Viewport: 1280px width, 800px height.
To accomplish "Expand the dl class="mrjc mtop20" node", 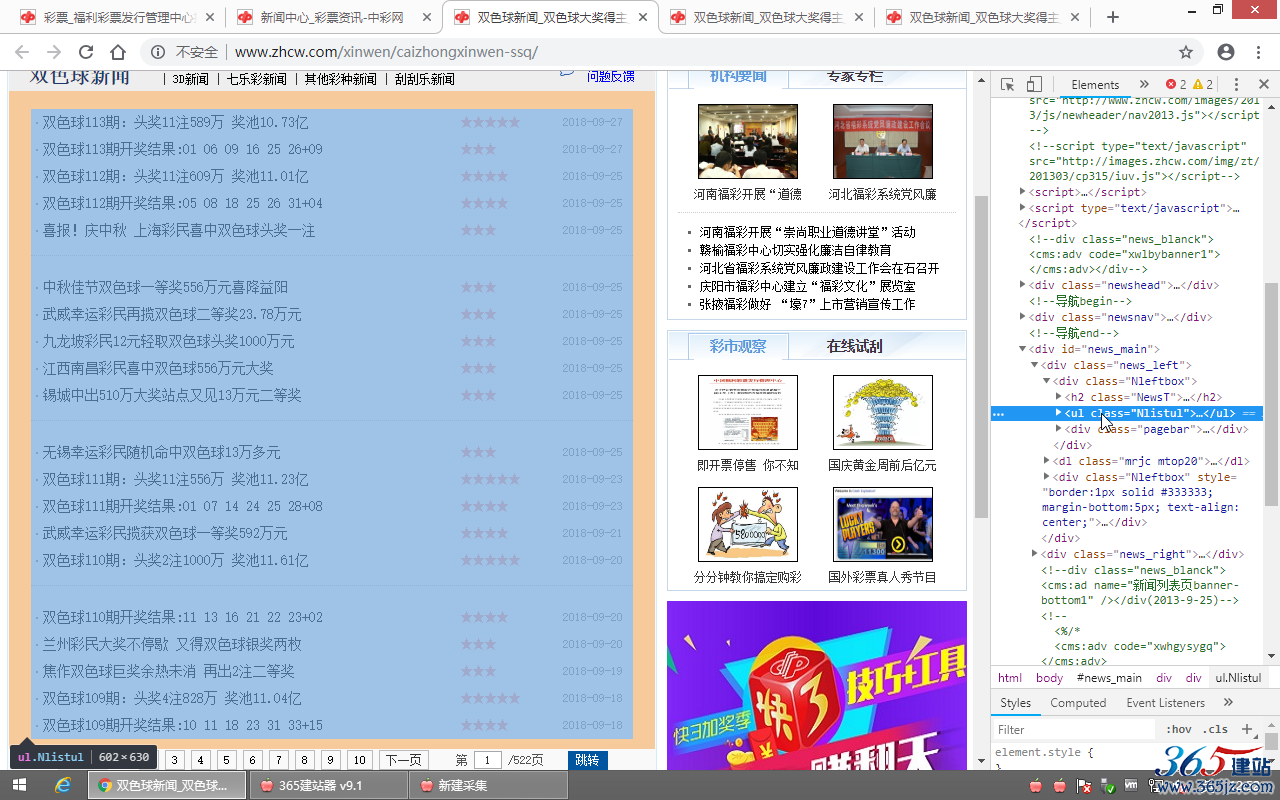I will (1047, 461).
